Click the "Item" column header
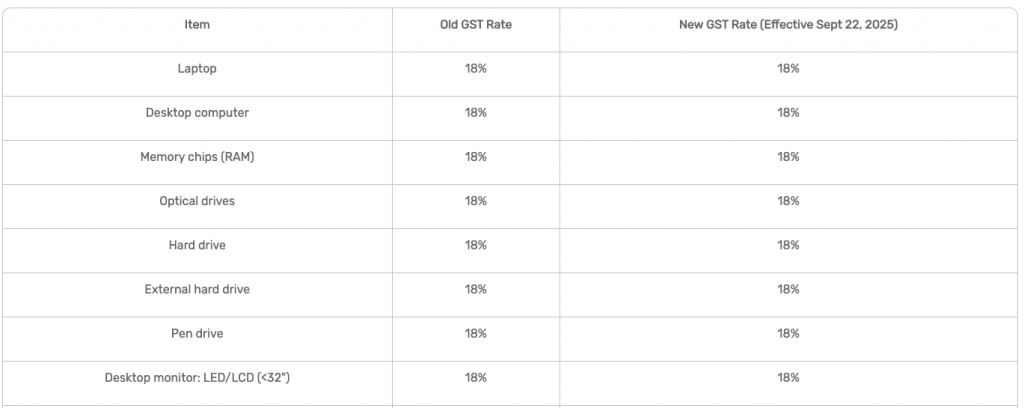The height and width of the screenshot is (408, 1024). coord(197,25)
